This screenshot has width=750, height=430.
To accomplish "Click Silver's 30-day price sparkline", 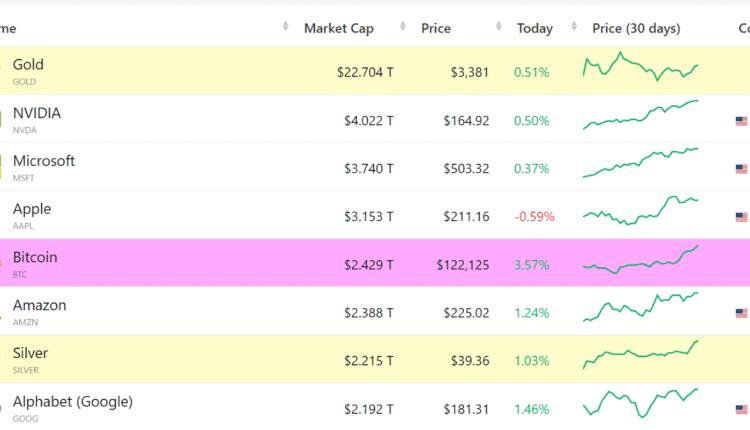I will pyautogui.click(x=640, y=352).
